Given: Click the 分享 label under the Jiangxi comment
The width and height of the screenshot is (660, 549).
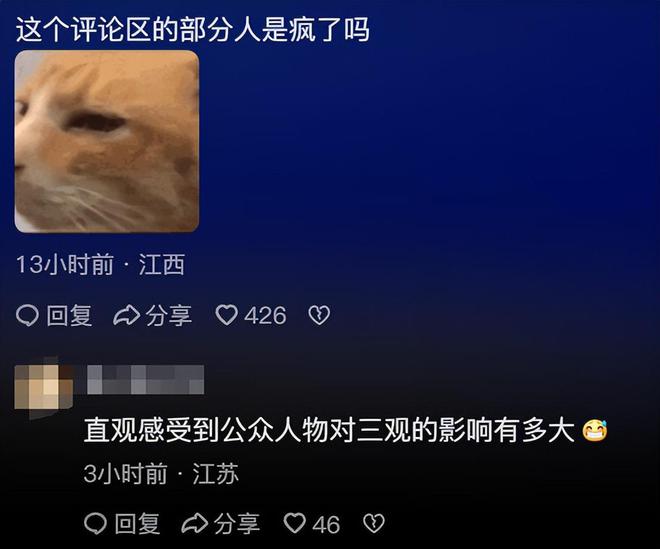Looking at the screenshot, I should click(x=168, y=316).
